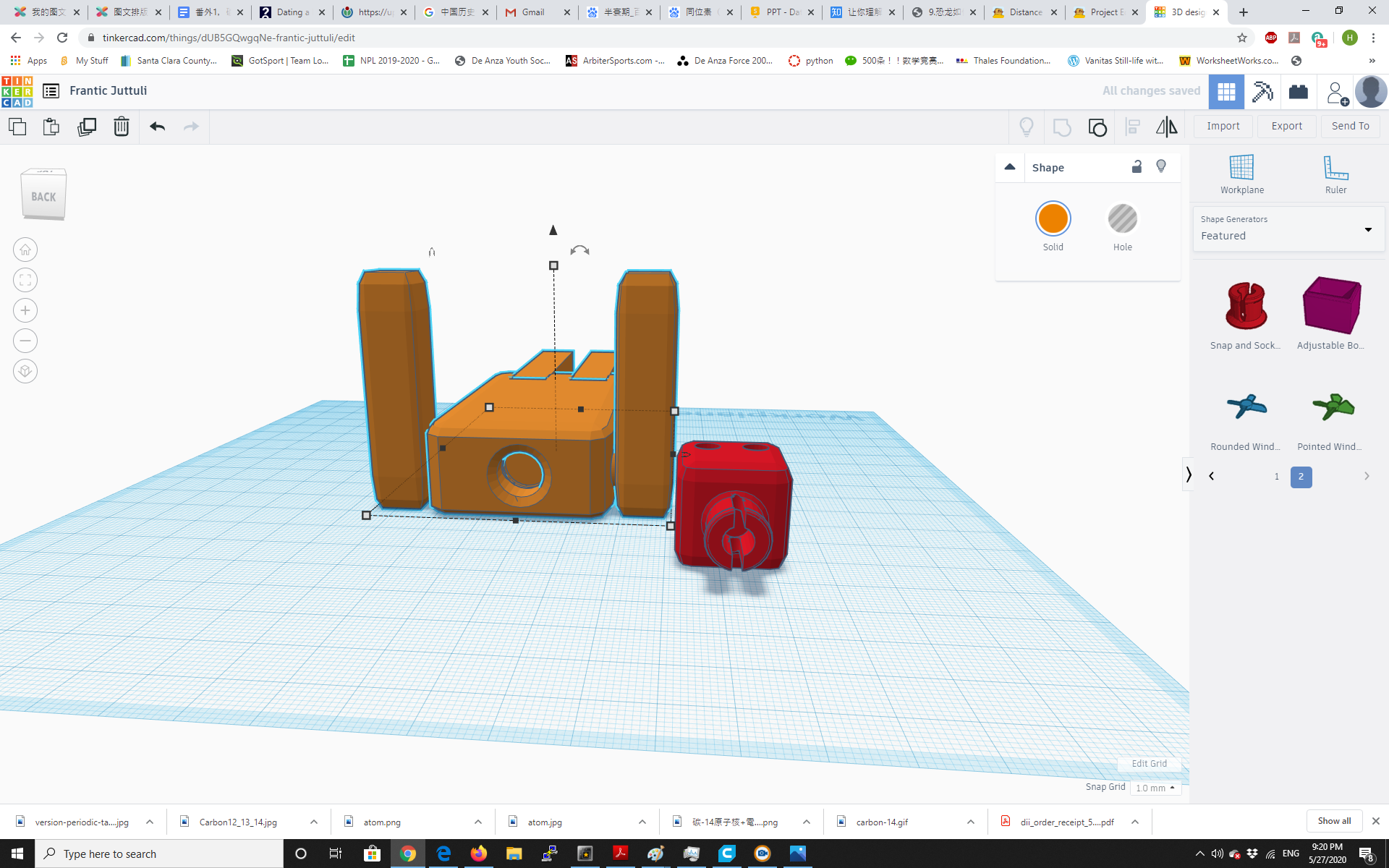This screenshot has width=1389, height=868.
Task: Click the Flip mirror tool icon
Action: point(1166,127)
